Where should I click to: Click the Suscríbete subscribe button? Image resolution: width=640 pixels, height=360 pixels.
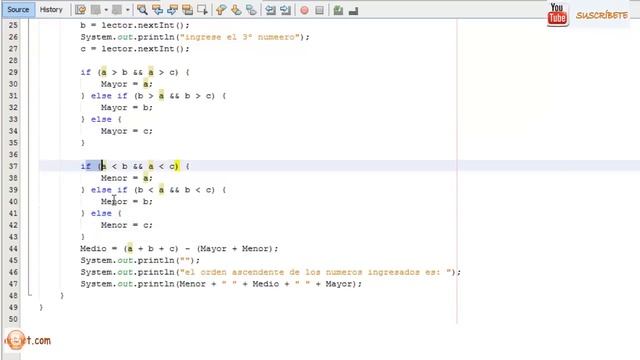click(x=602, y=16)
